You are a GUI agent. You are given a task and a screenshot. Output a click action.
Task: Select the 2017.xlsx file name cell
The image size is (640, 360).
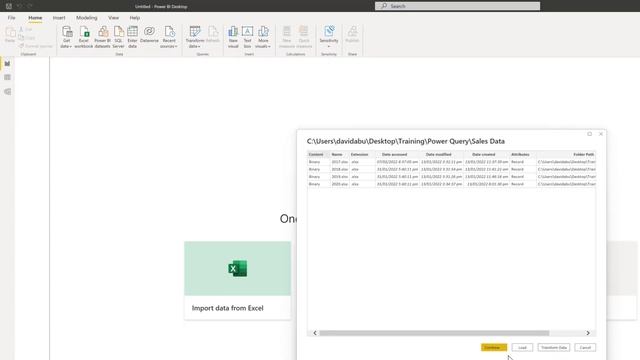(340, 162)
